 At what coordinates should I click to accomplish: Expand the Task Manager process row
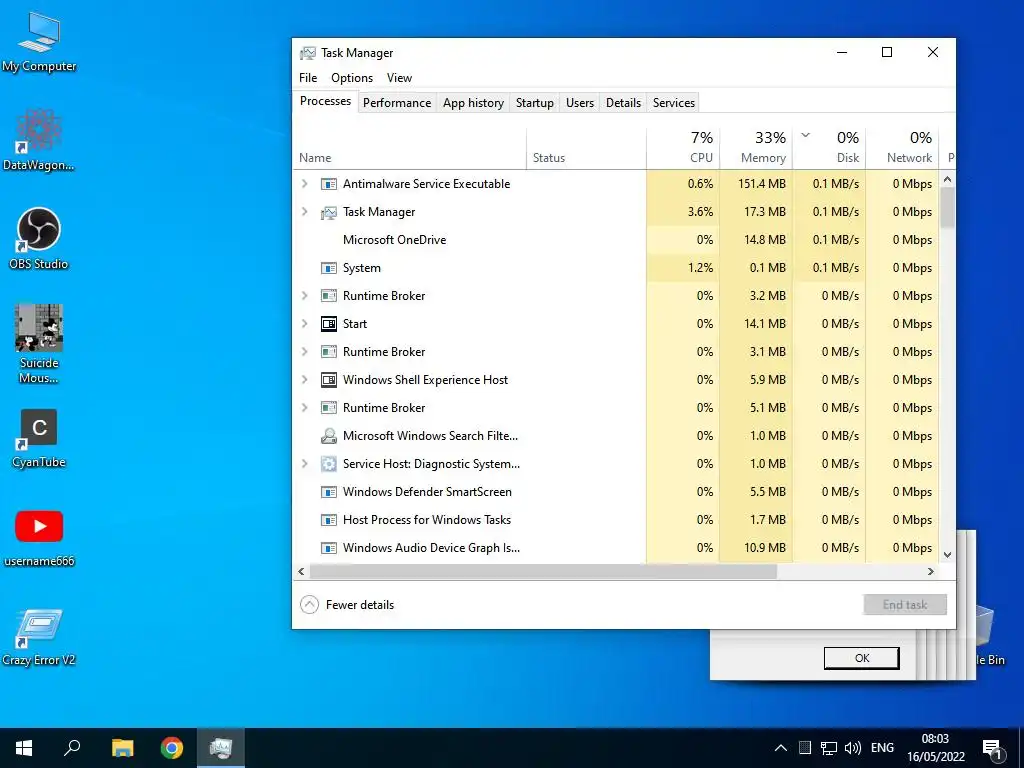304,212
